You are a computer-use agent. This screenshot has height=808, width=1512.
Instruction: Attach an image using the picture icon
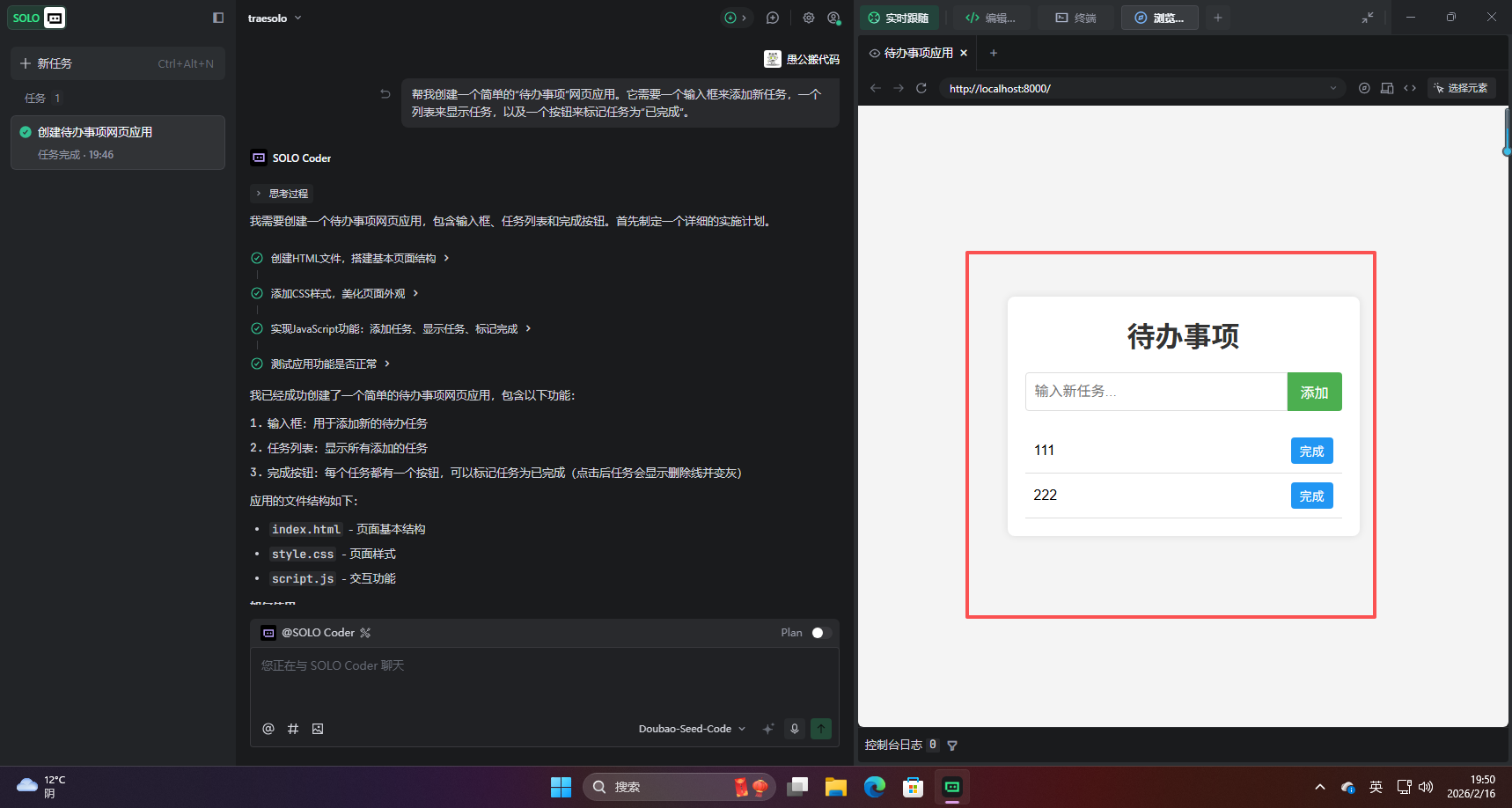tap(318, 729)
